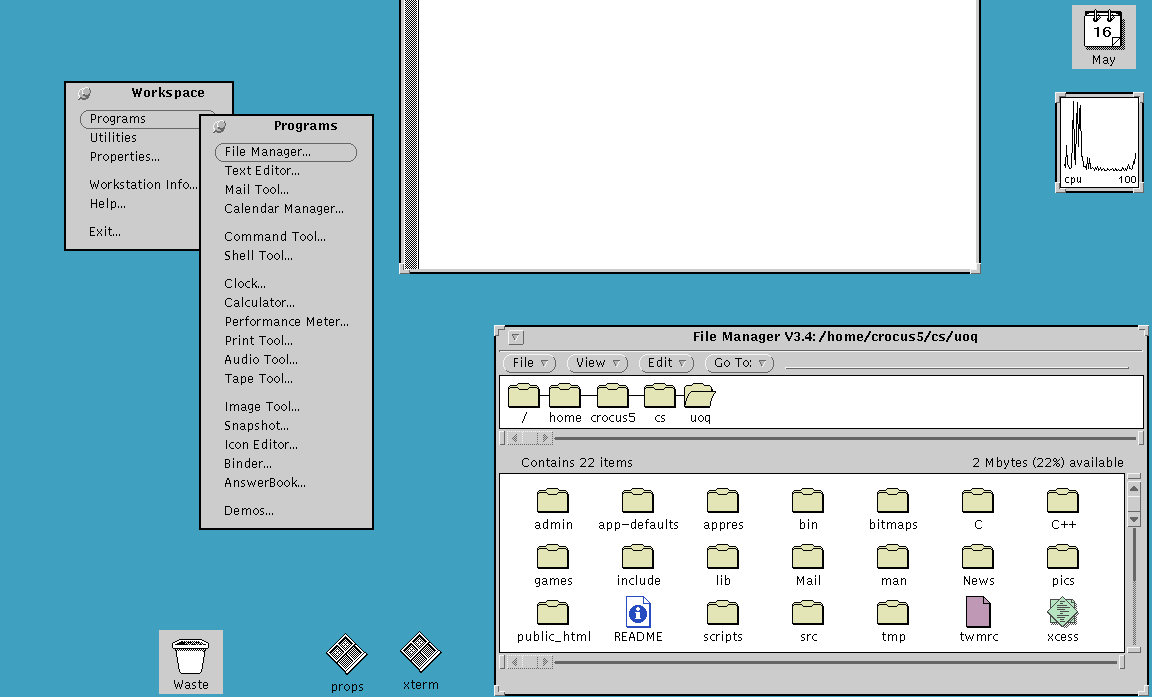Select the lib folder icon
The width and height of the screenshot is (1152, 697).
pyautogui.click(x=723, y=557)
